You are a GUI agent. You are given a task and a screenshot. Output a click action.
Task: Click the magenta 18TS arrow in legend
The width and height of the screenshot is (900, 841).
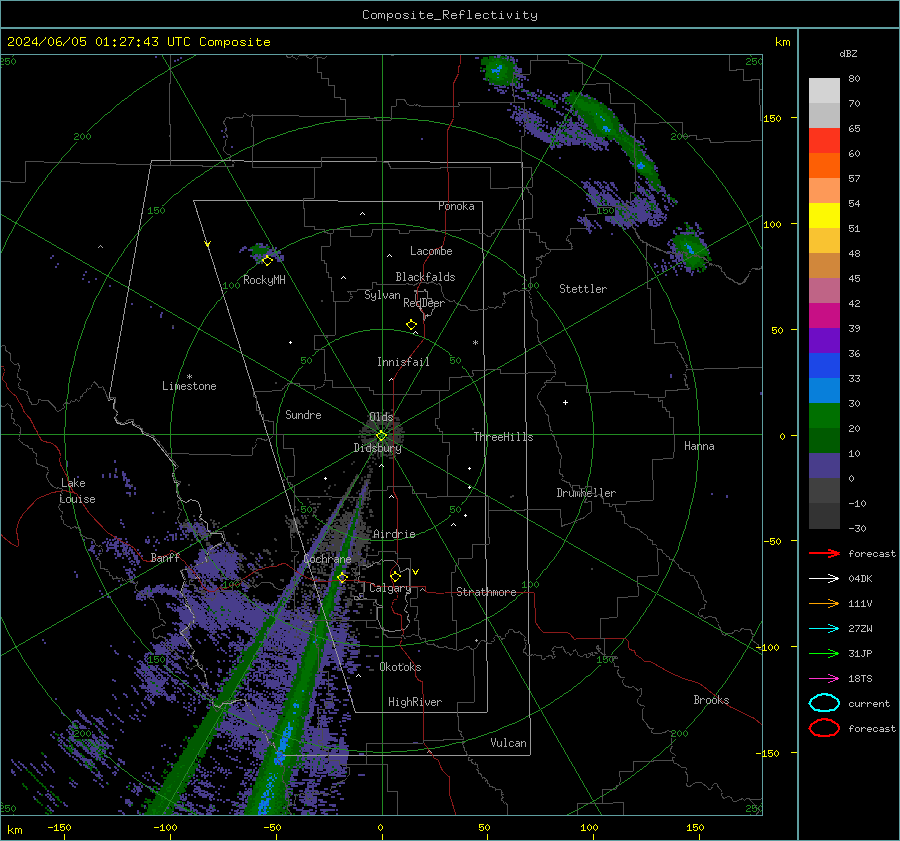pyautogui.click(x=824, y=679)
